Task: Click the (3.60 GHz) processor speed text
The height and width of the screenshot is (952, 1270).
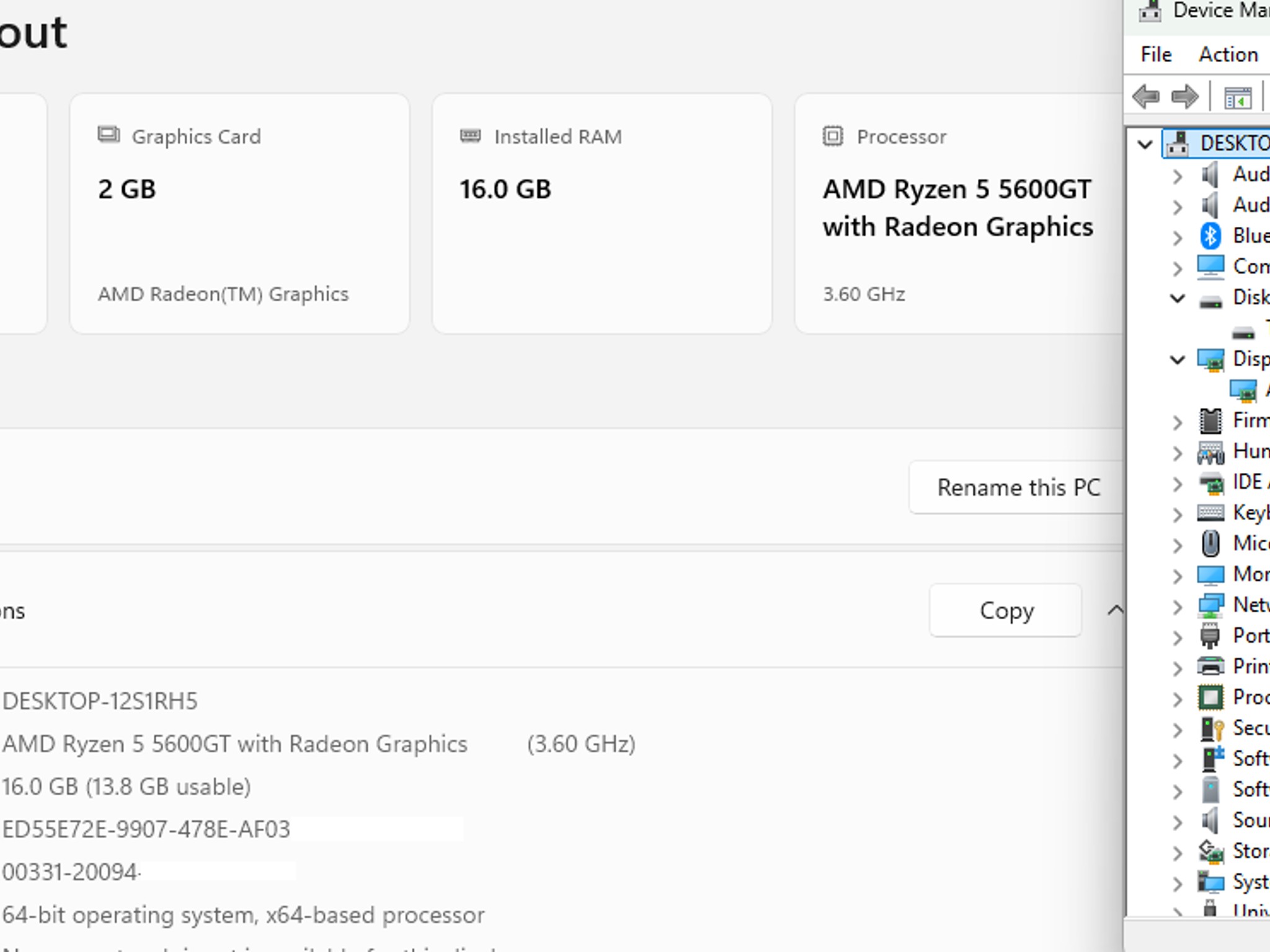Action: point(581,744)
